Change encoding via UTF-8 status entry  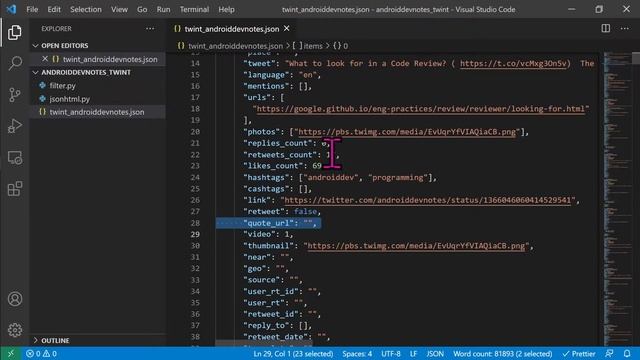pos(391,353)
